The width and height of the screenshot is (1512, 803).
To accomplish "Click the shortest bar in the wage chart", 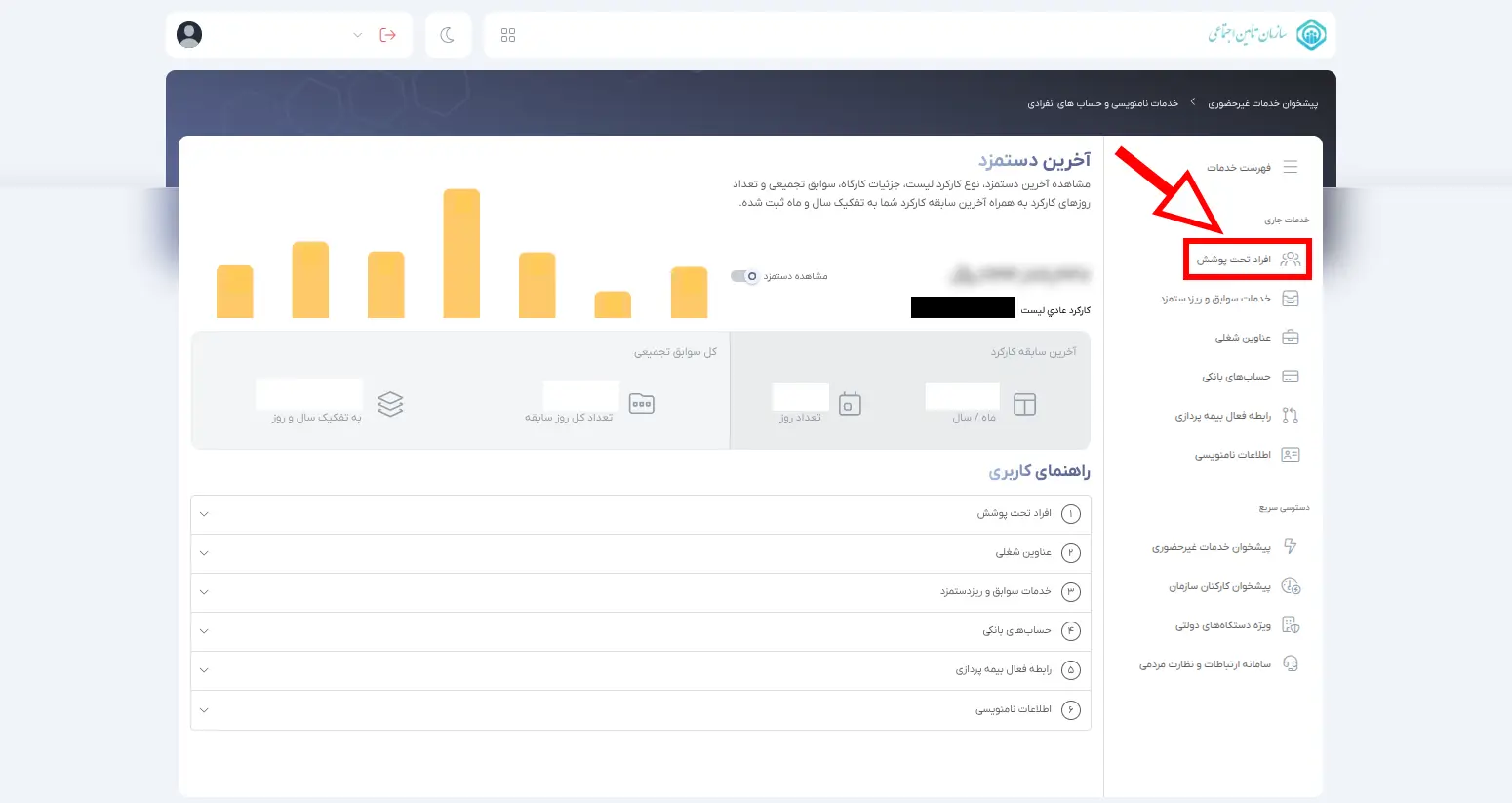I will pyautogui.click(x=613, y=304).
